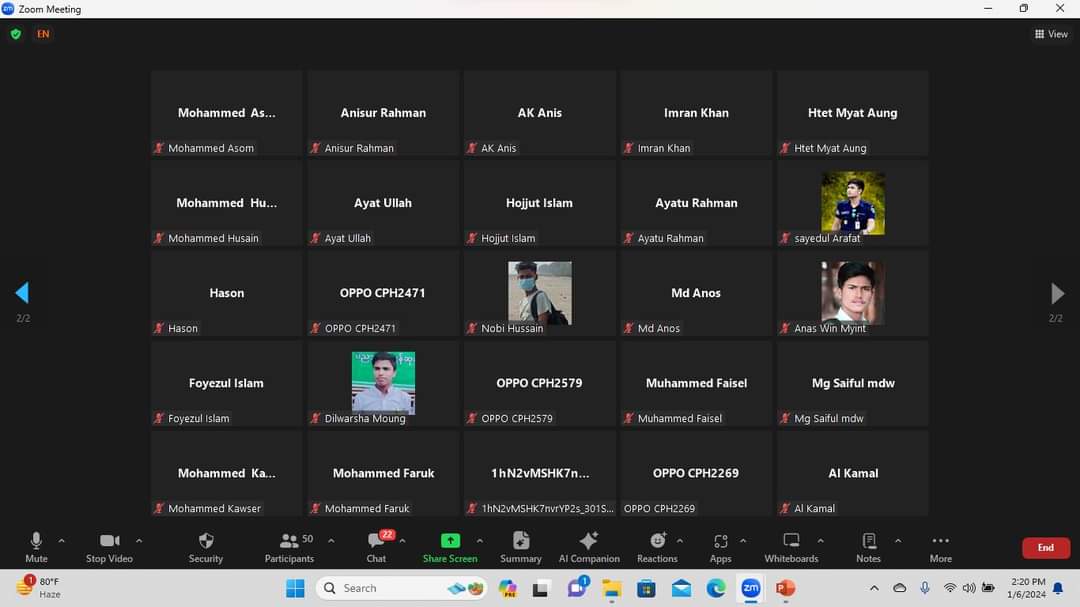
Task: Click the muted mic icon beside Mg Saiful mdw
Action: coord(785,418)
